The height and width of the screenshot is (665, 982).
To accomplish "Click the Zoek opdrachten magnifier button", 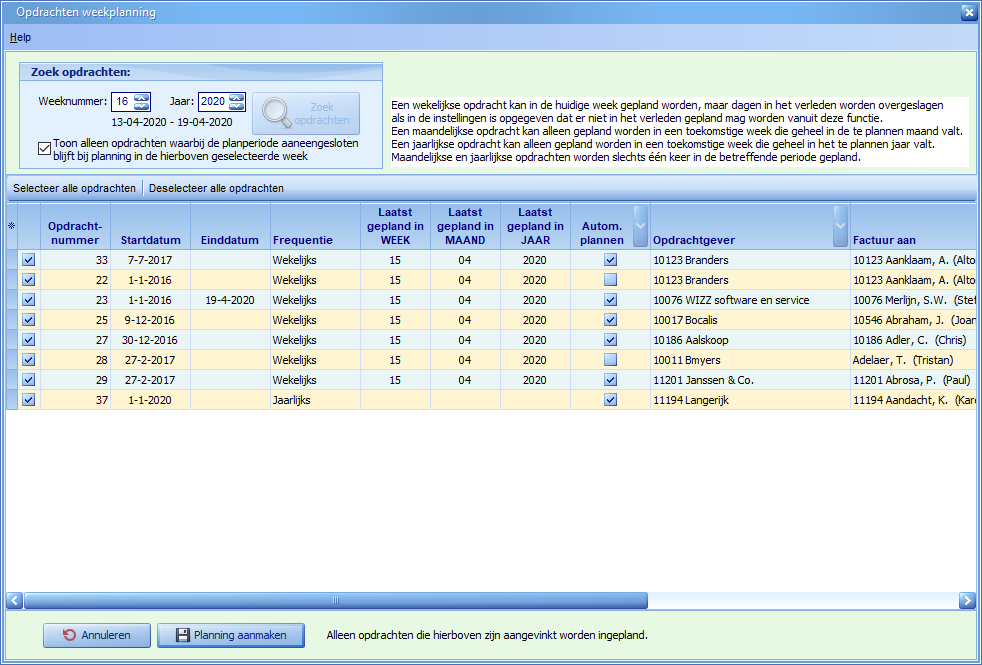I will click(x=306, y=113).
